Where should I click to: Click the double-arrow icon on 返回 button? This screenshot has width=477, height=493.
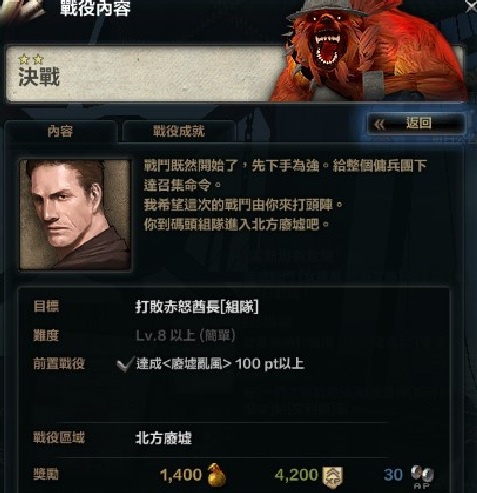point(379,125)
